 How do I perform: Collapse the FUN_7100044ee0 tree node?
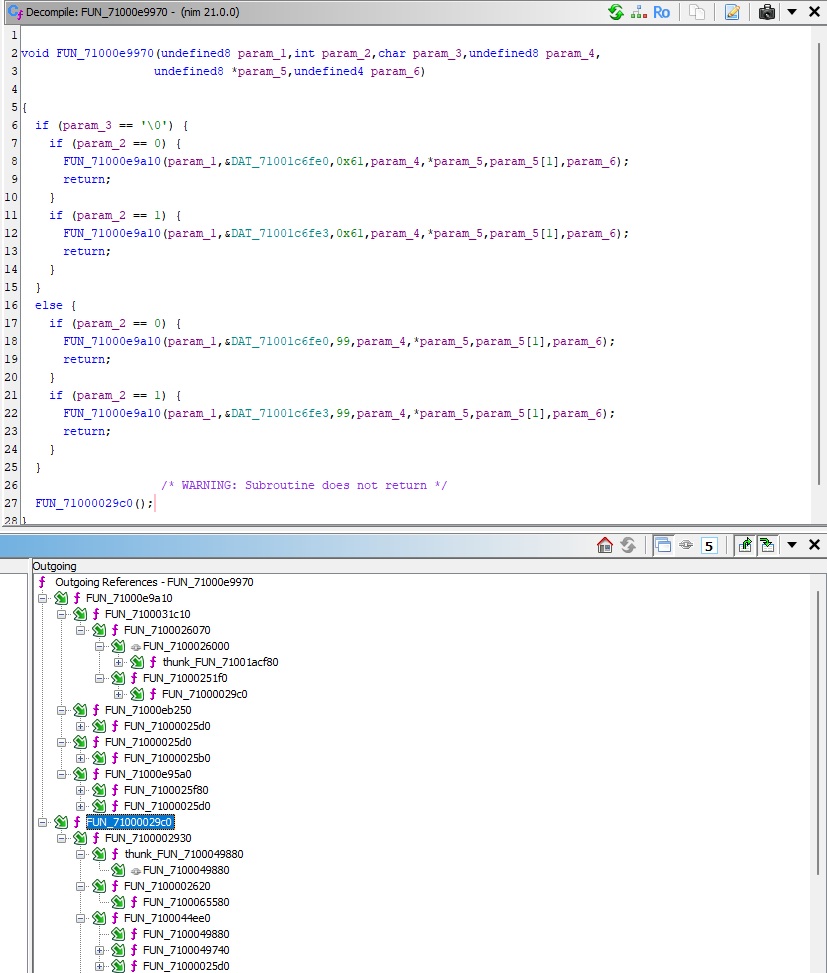81,918
